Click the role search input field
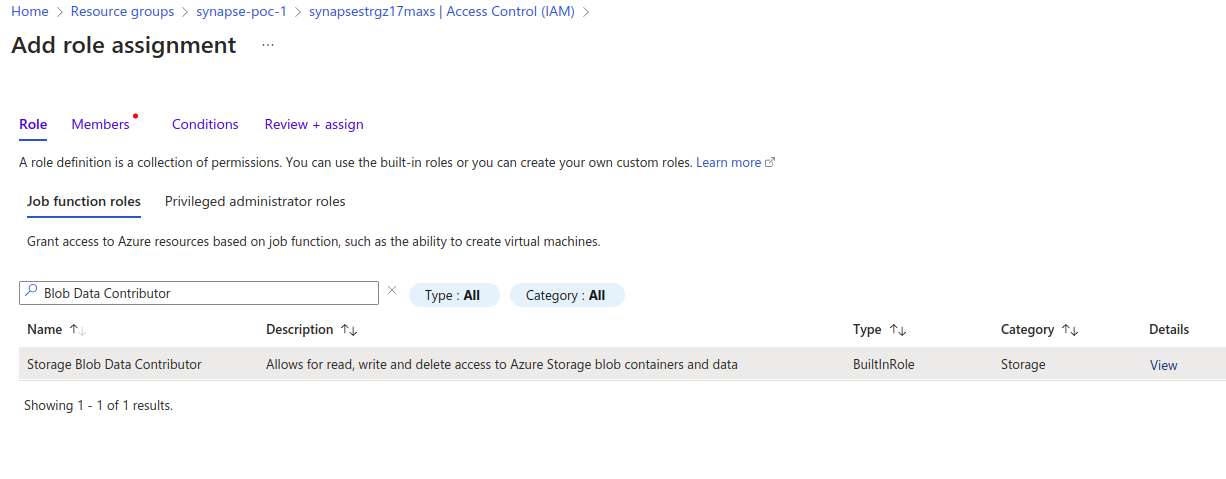 [x=205, y=293]
